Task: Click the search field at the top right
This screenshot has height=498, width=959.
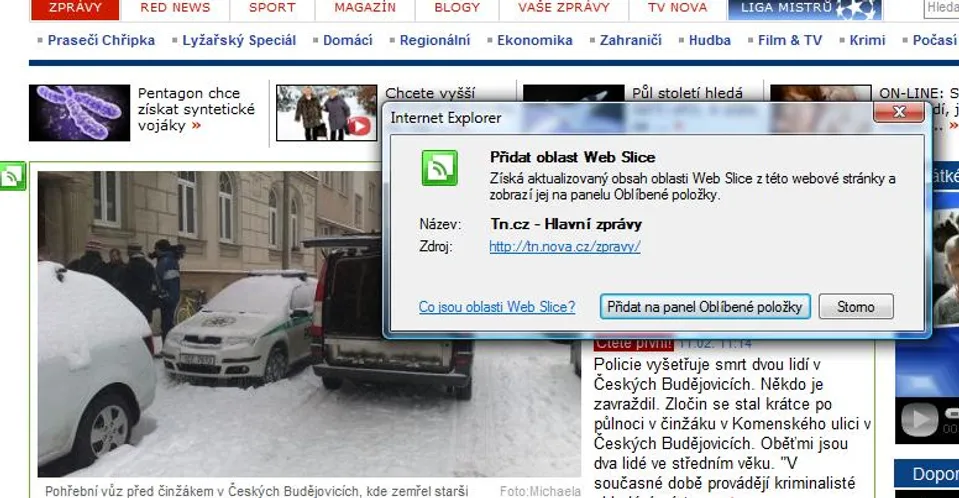Action: tap(942, 8)
